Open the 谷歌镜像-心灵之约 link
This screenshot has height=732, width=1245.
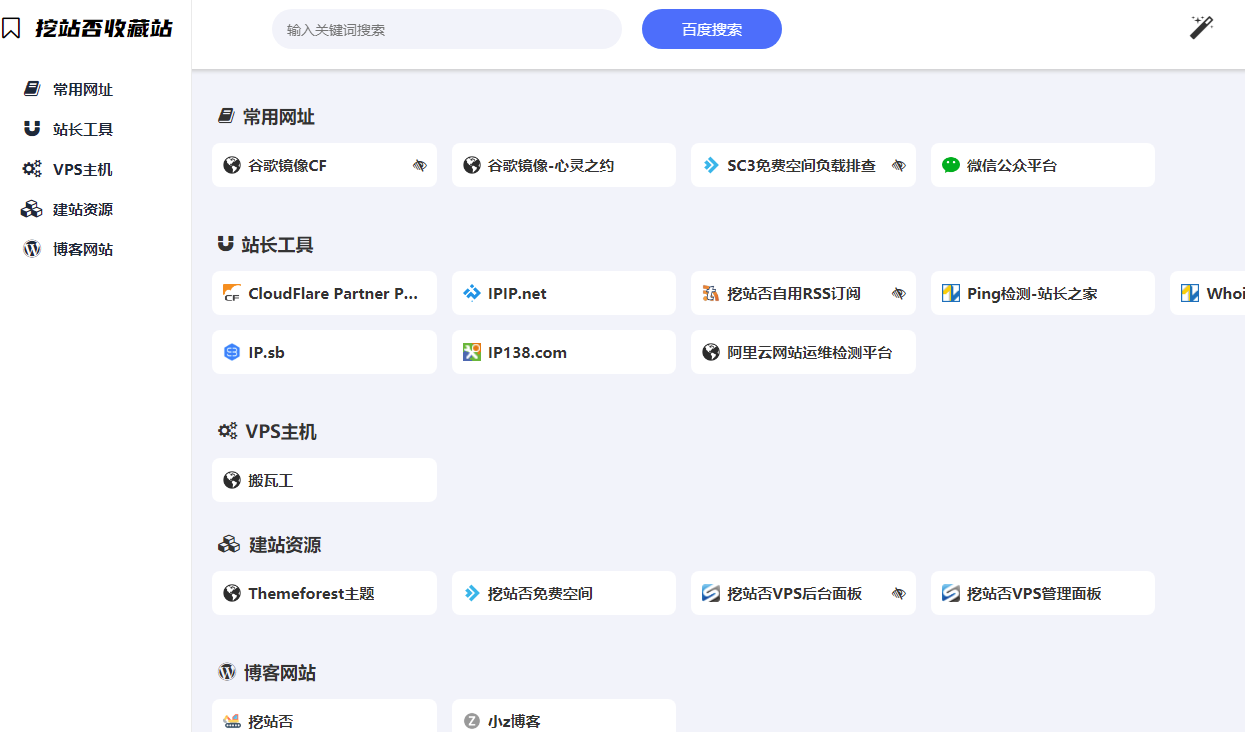click(564, 165)
